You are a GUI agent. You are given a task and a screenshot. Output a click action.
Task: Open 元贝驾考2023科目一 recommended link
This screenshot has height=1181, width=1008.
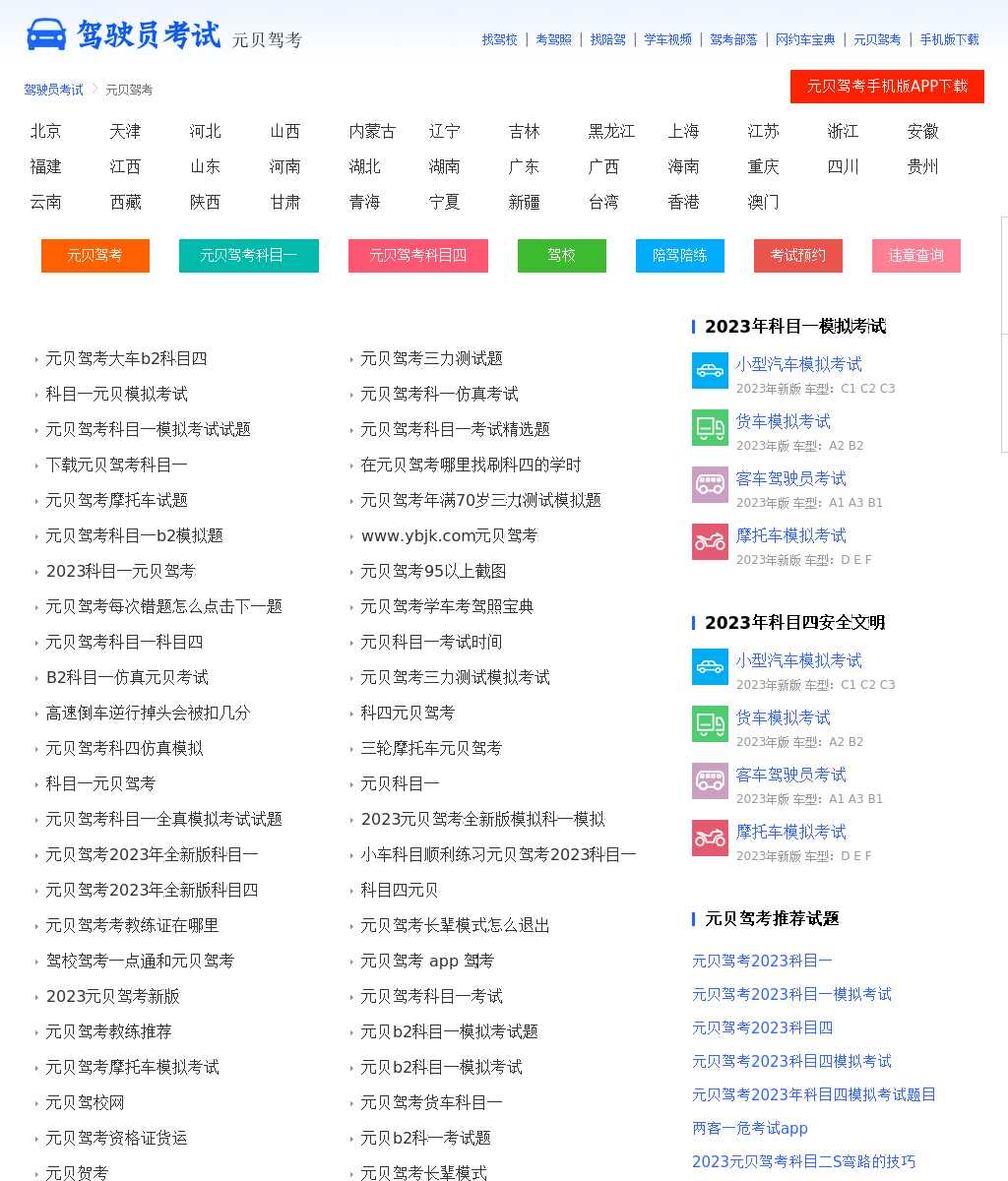pyautogui.click(x=762, y=961)
